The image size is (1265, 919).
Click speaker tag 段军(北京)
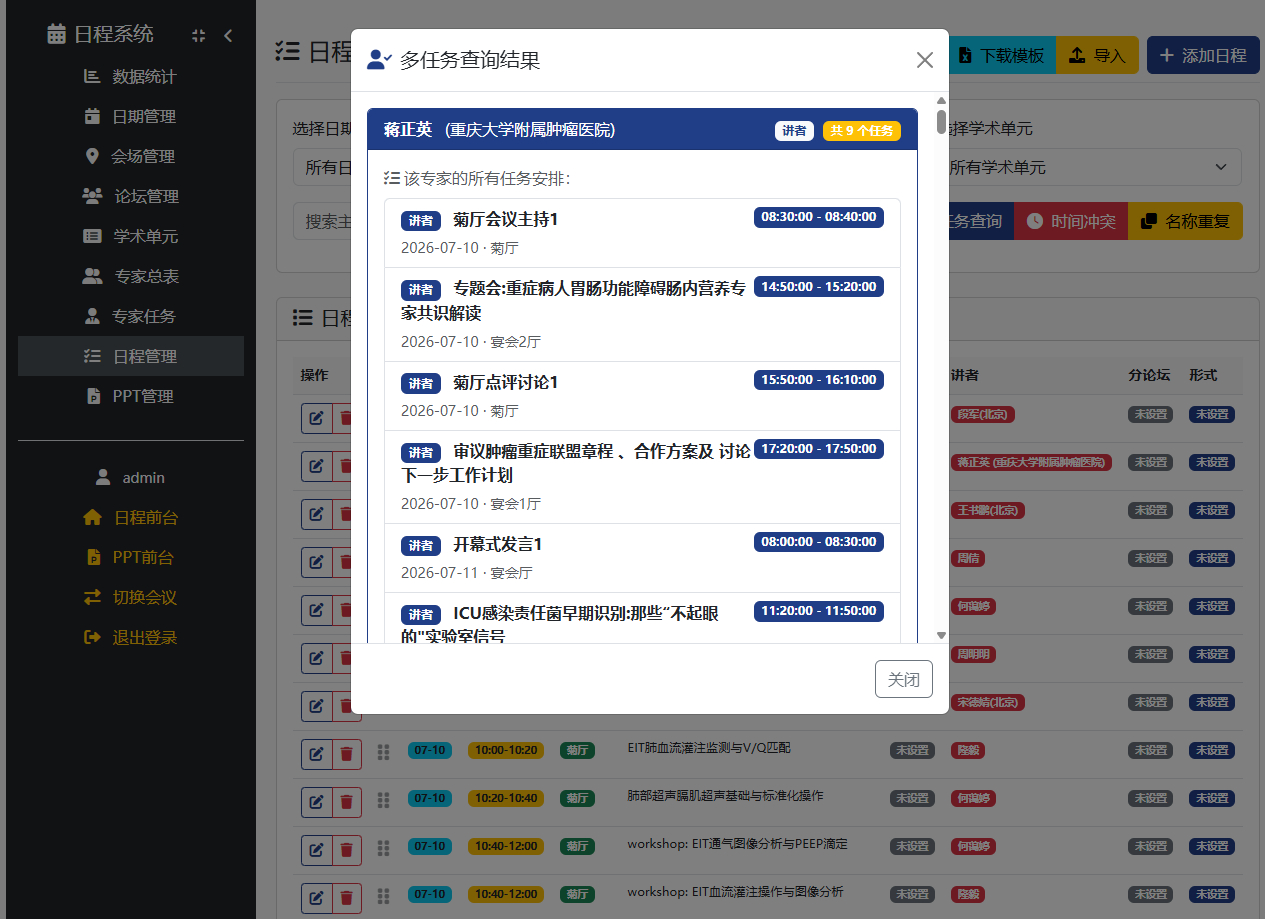983,414
